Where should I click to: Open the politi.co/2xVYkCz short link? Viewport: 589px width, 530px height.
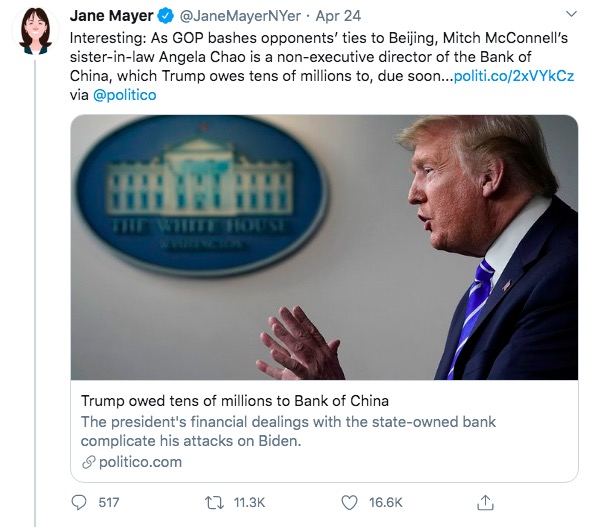point(514,76)
